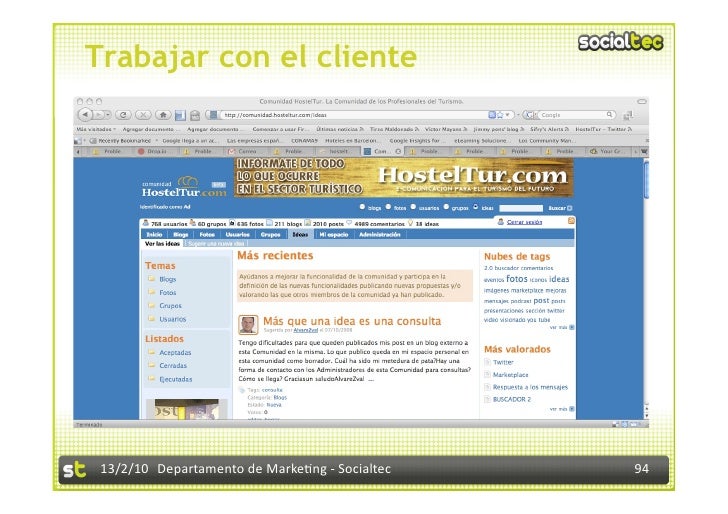This screenshot has height=514, width=728.
Task: Open the Administración navigation tab
Action: [380, 234]
